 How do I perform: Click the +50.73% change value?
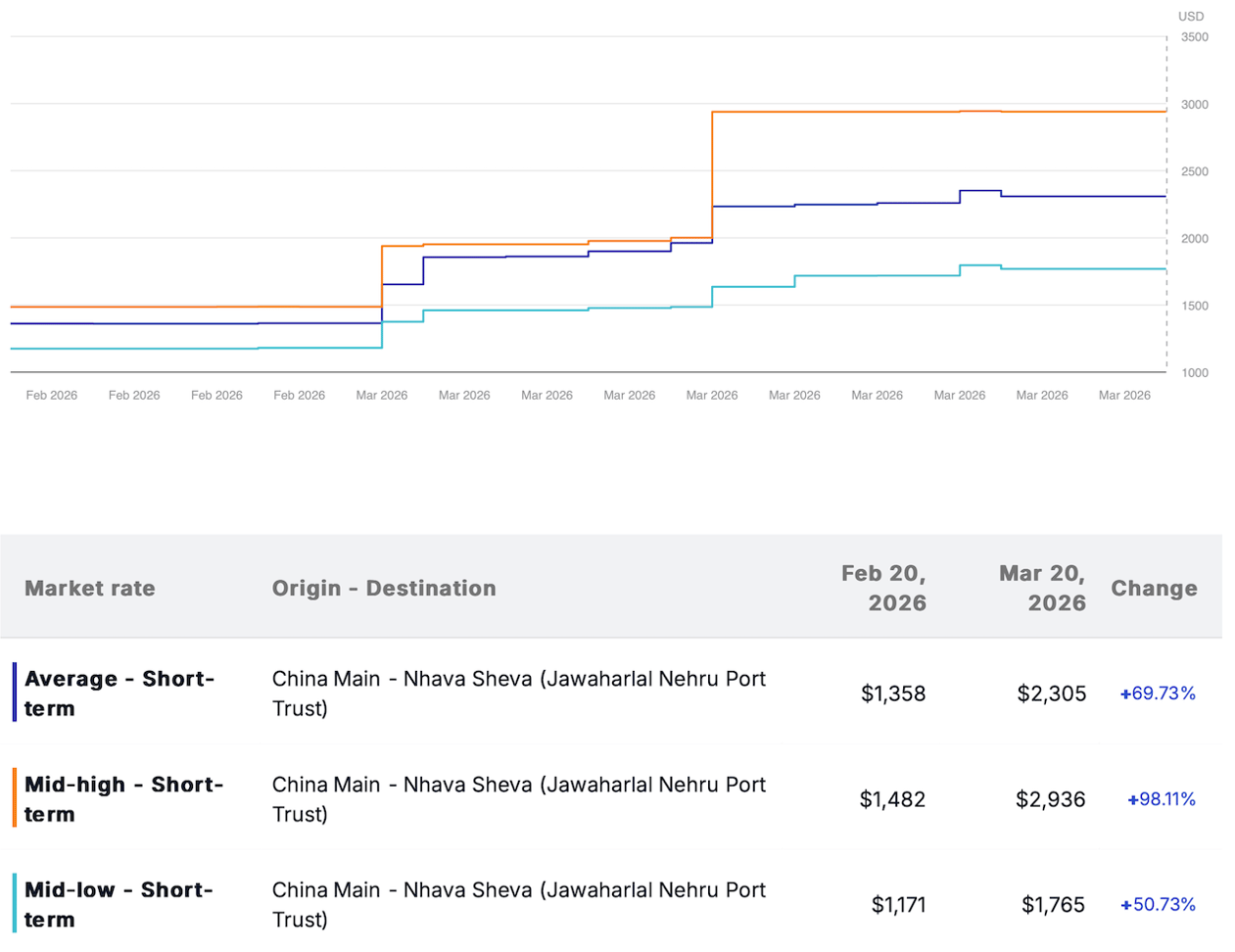(1158, 904)
